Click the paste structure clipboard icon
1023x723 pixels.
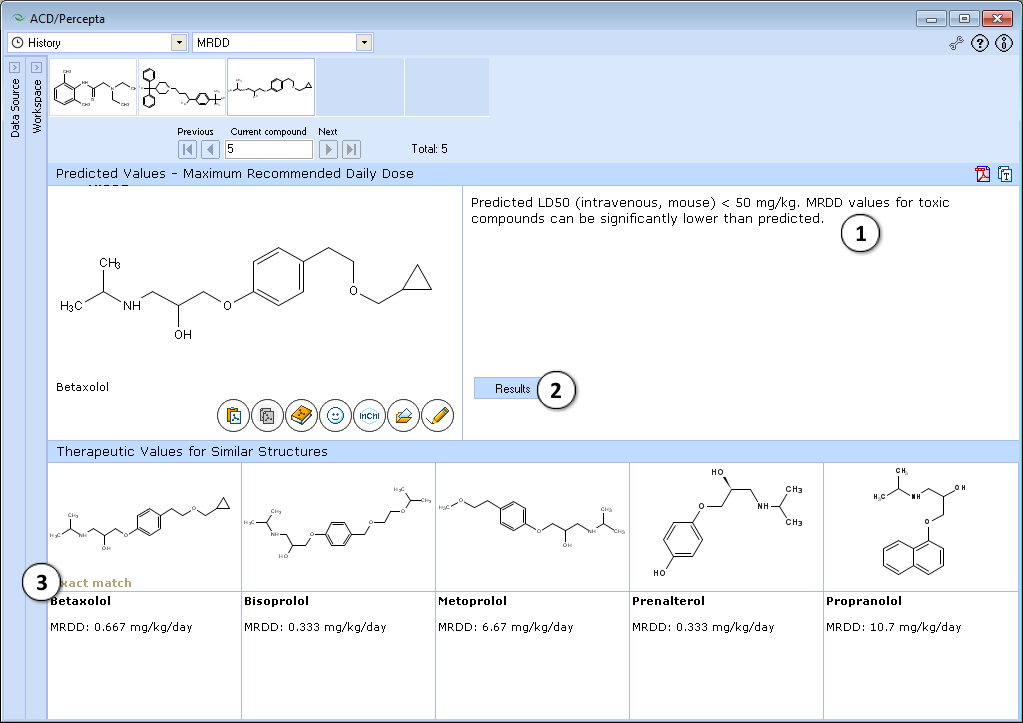pyautogui.click(x=234, y=416)
